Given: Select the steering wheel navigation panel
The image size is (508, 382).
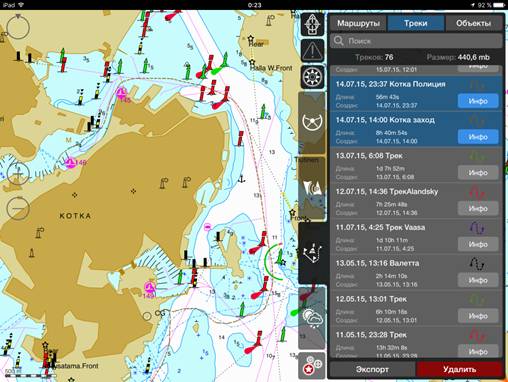Looking at the screenshot, I should pyautogui.click(x=312, y=122).
